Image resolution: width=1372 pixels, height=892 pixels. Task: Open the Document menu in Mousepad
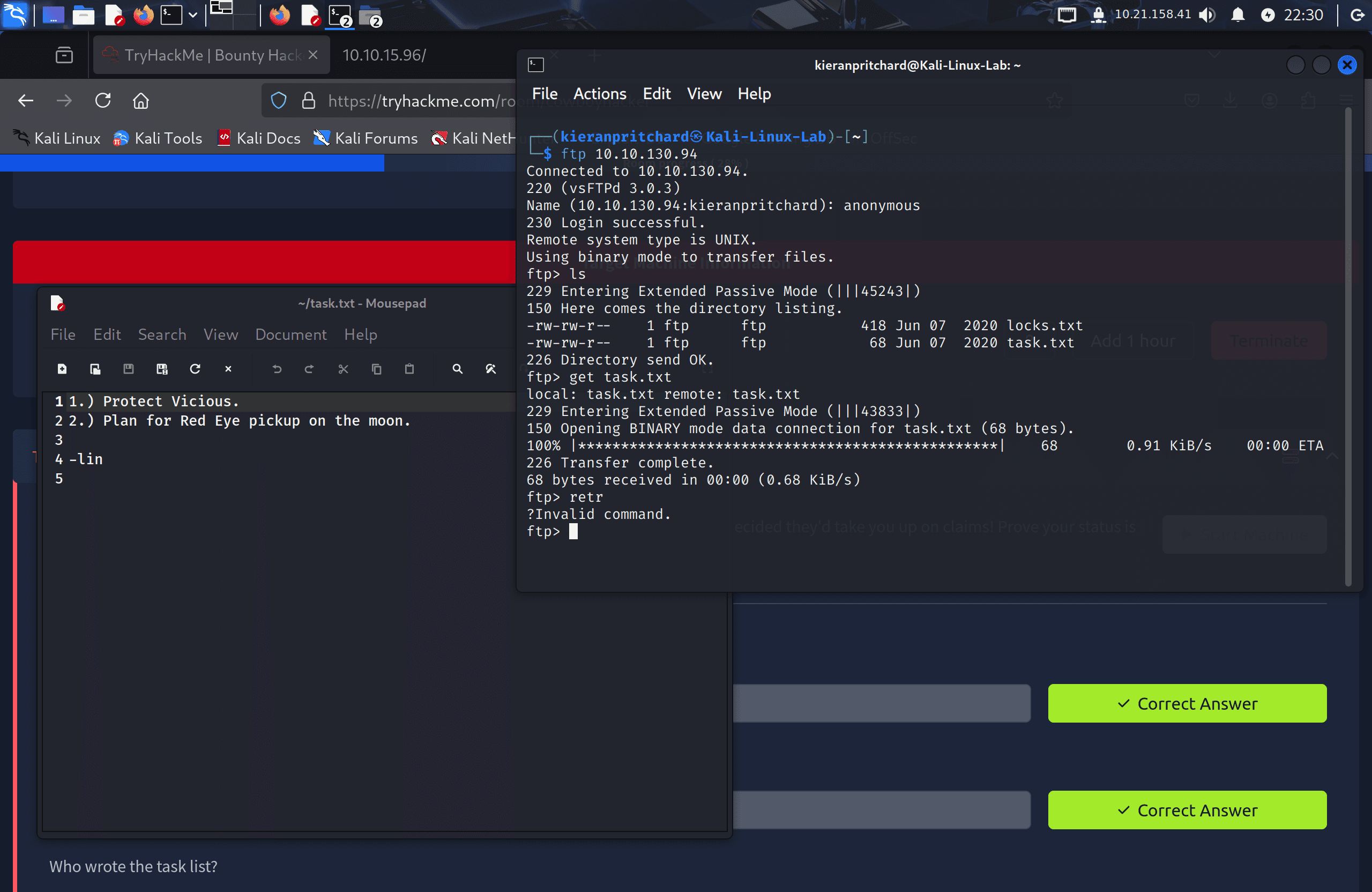pyautogui.click(x=290, y=334)
